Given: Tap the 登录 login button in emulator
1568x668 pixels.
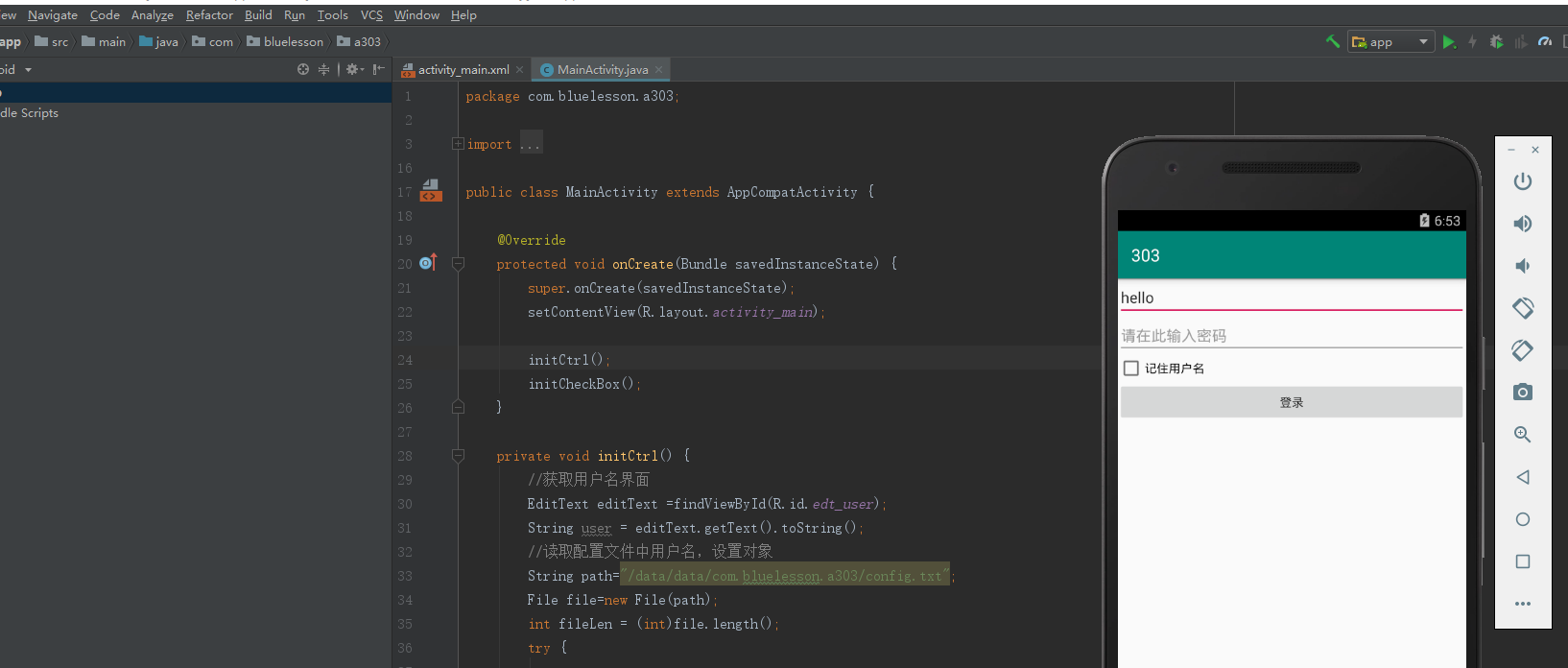Looking at the screenshot, I should coord(1292,402).
